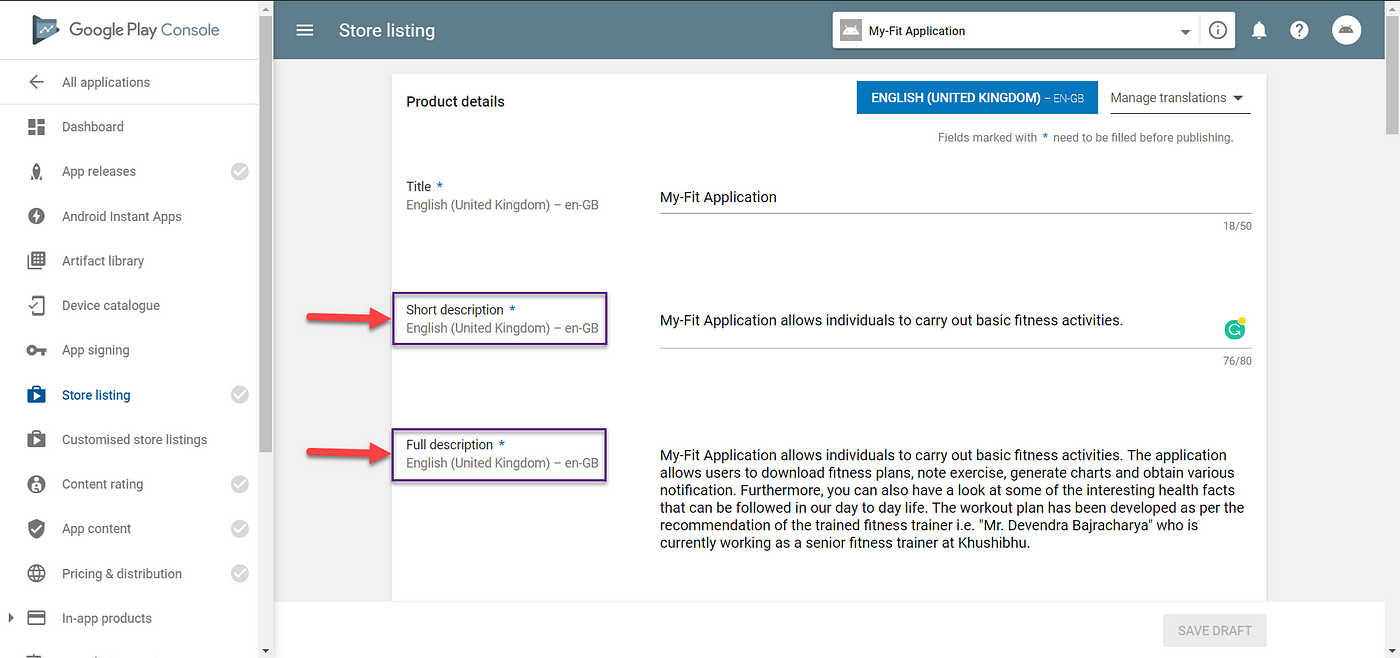Click the Store listing page title
1400x658 pixels.
pos(387,30)
